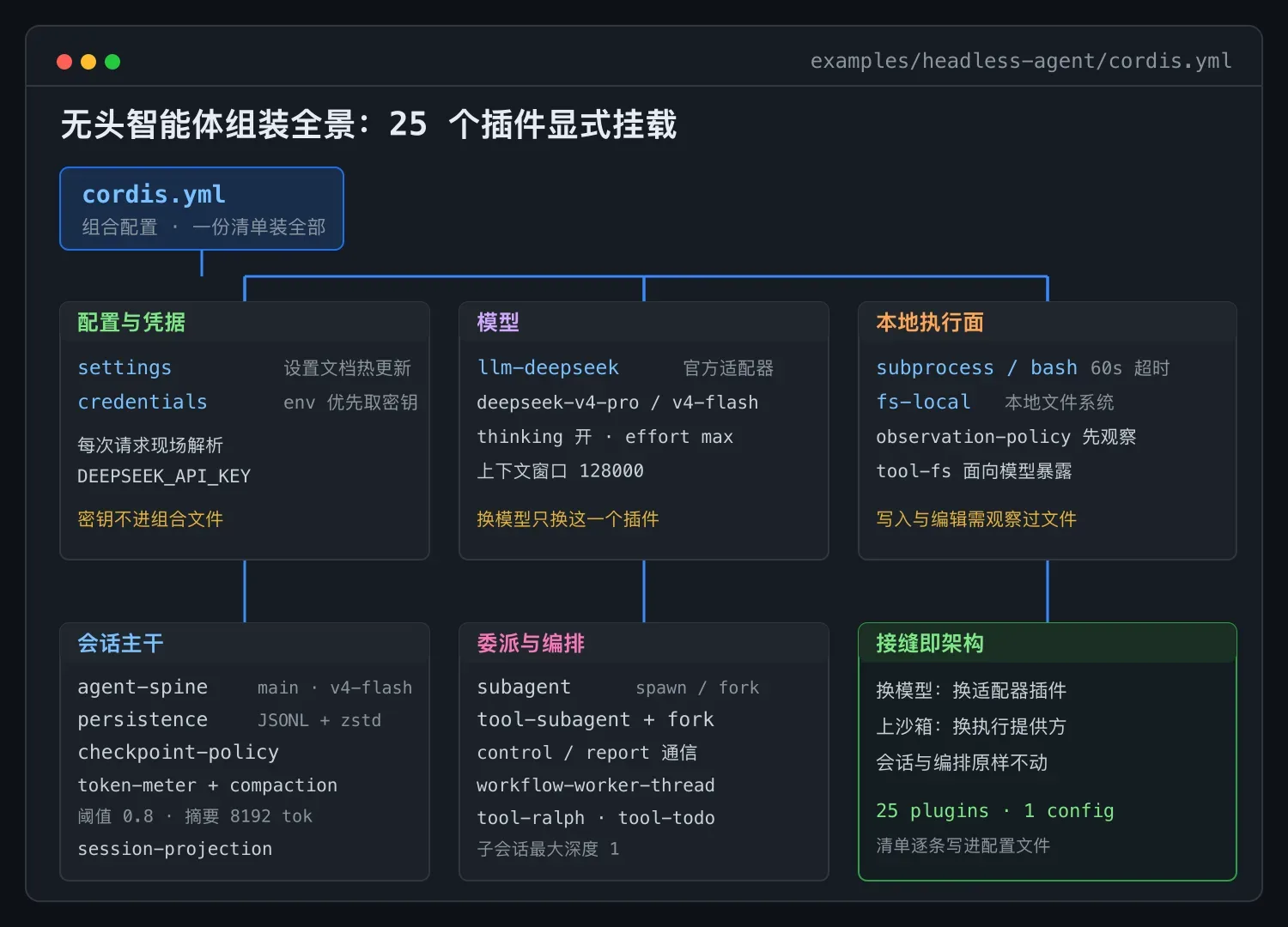1288x927 pixels.
Task: Click the 25 plugins · 1 config line
Action: click(994, 811)
